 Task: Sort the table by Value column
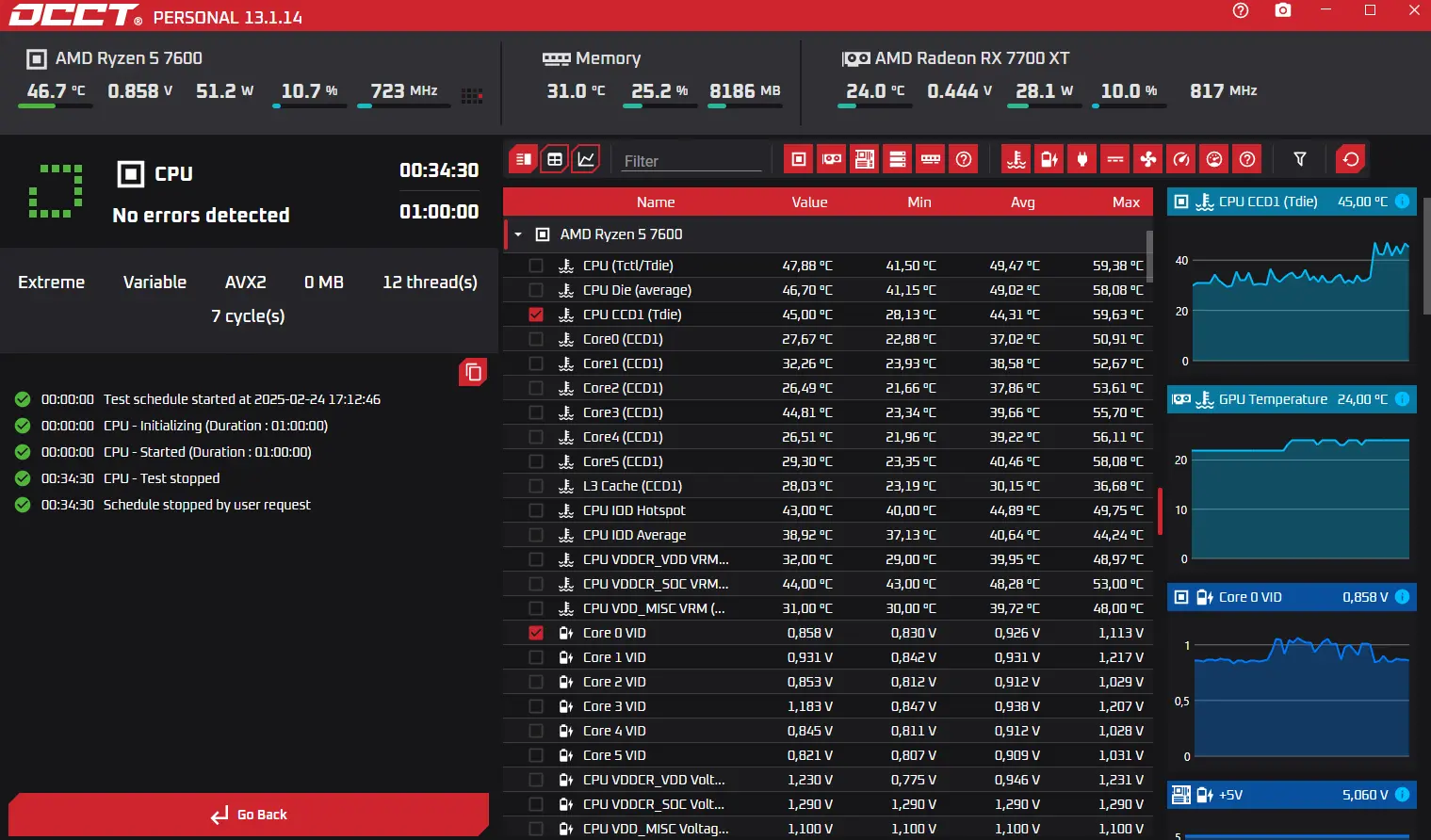(809, 202)
